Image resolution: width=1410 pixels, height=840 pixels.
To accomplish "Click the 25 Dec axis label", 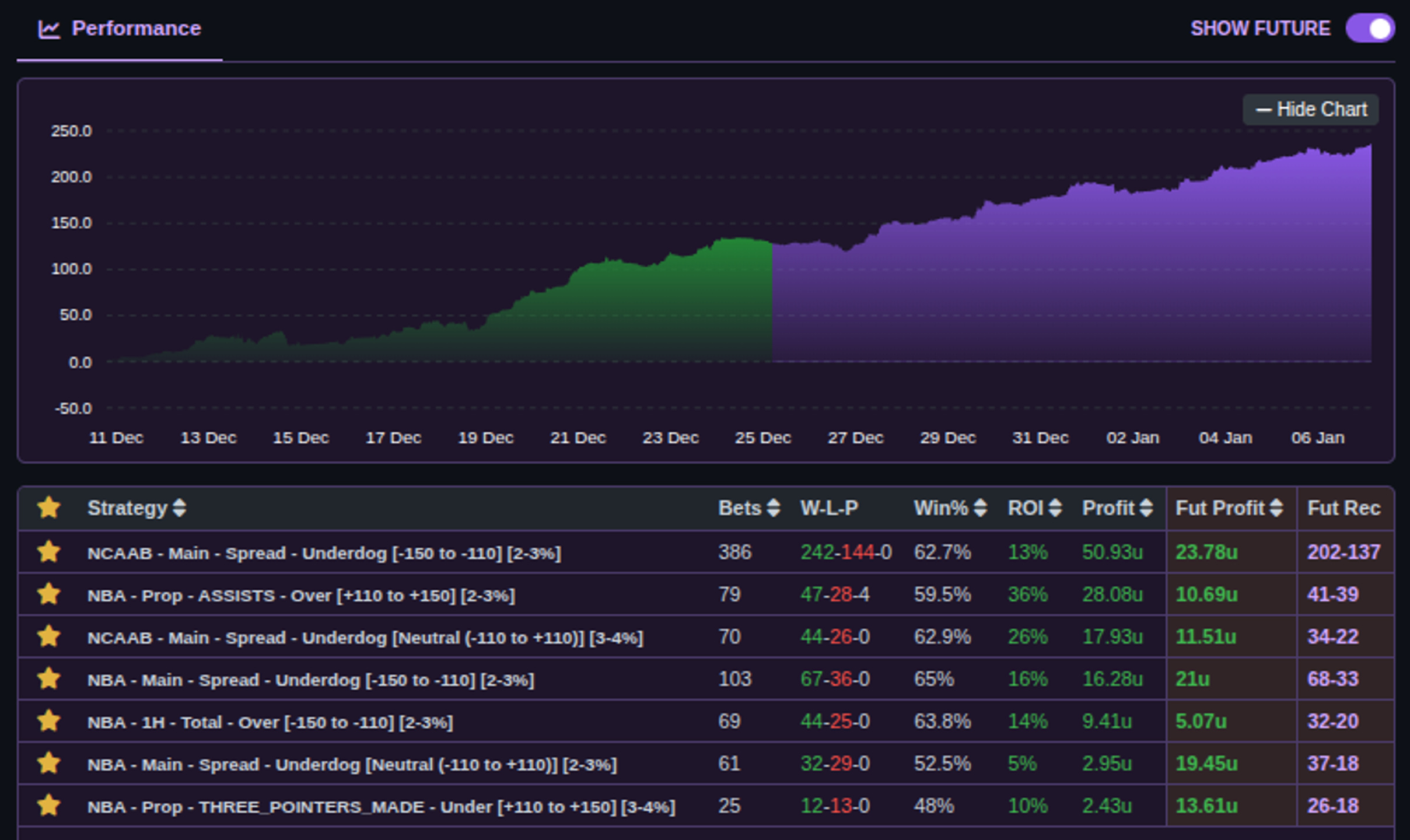I will click(x=762, y=437).
